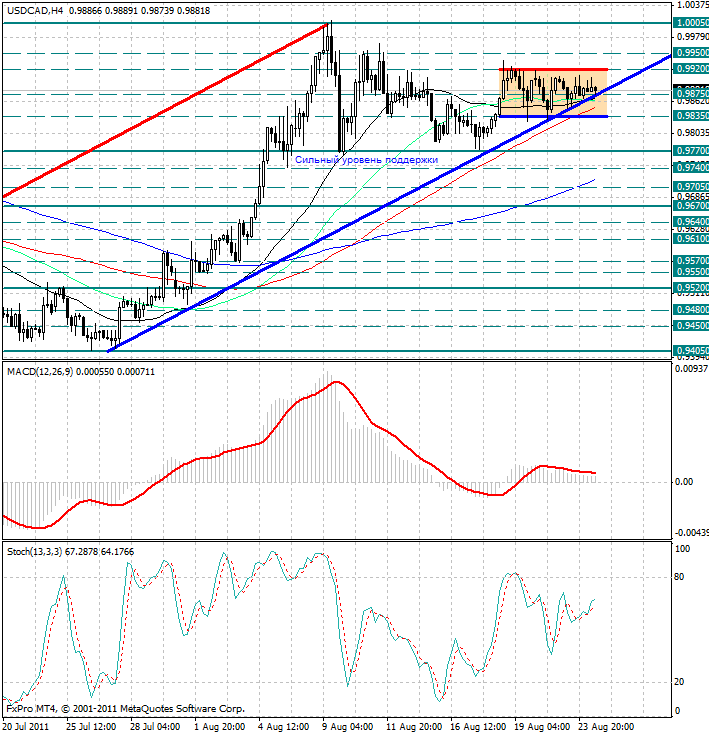Viewport: 709px width, 734px height.
Task: Select the blue line under the orange rectangle
Action: 554,116
